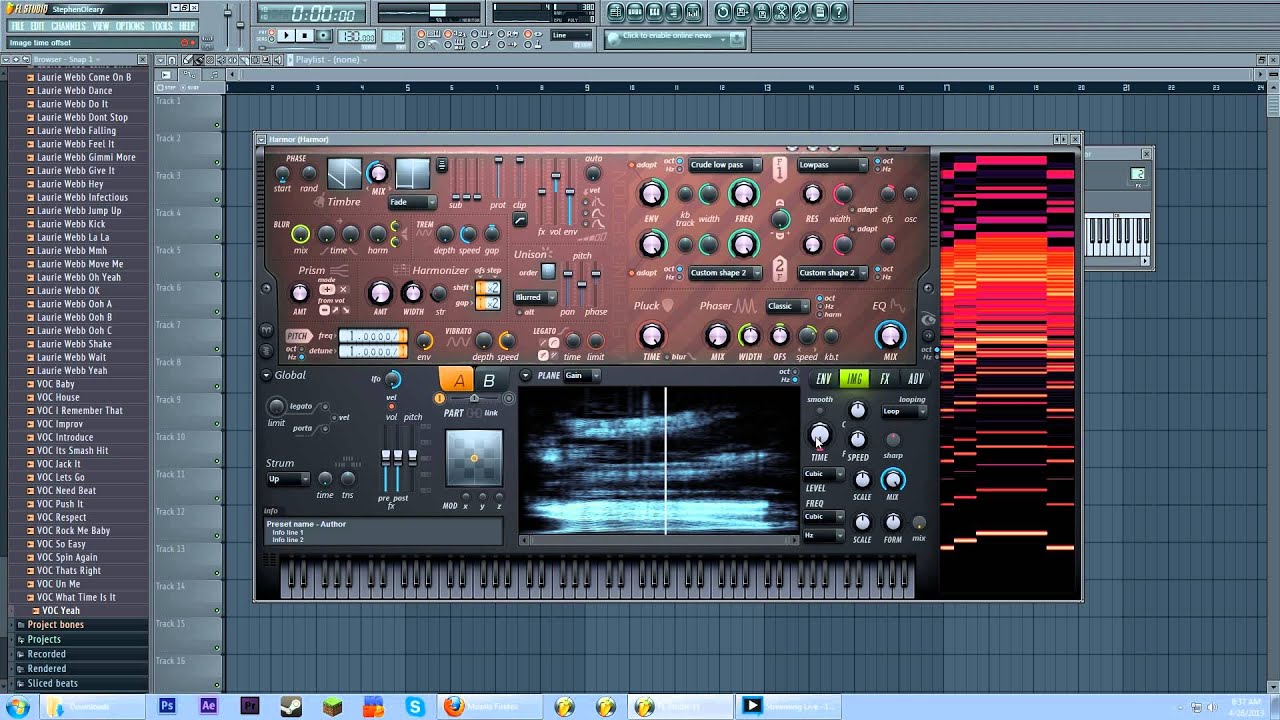Open the Lowpass resonance type dropdown
The image size is (1280, 720).
click(x=833, y=165)
